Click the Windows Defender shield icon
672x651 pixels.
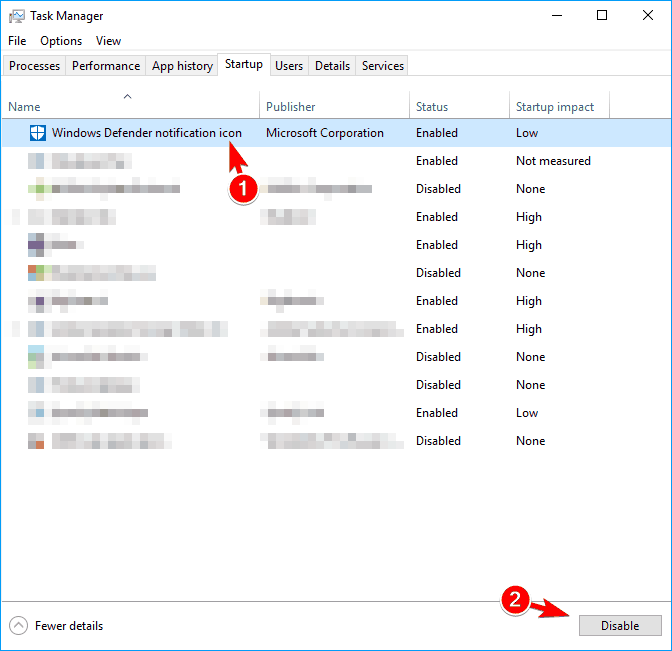coord(37,133)
